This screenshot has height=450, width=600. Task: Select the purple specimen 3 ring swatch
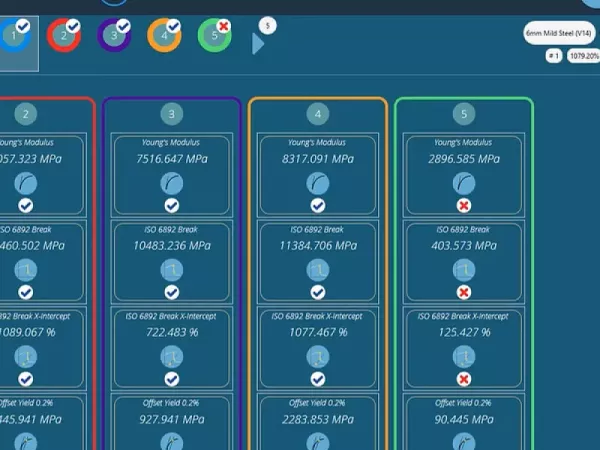(113, 37)
